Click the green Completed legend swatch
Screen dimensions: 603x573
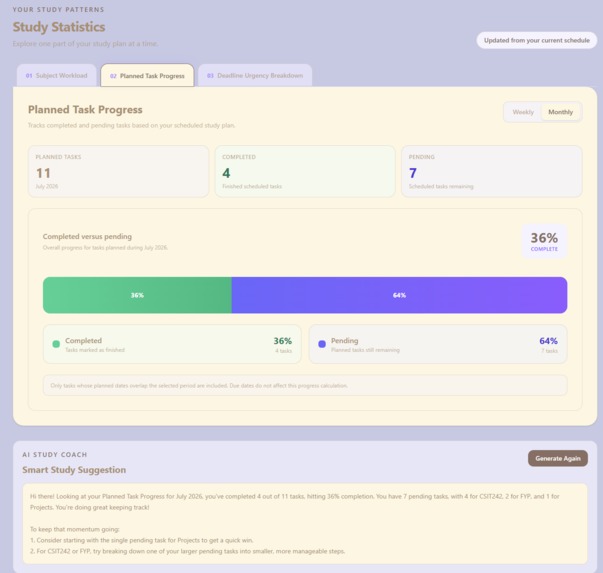56,344
